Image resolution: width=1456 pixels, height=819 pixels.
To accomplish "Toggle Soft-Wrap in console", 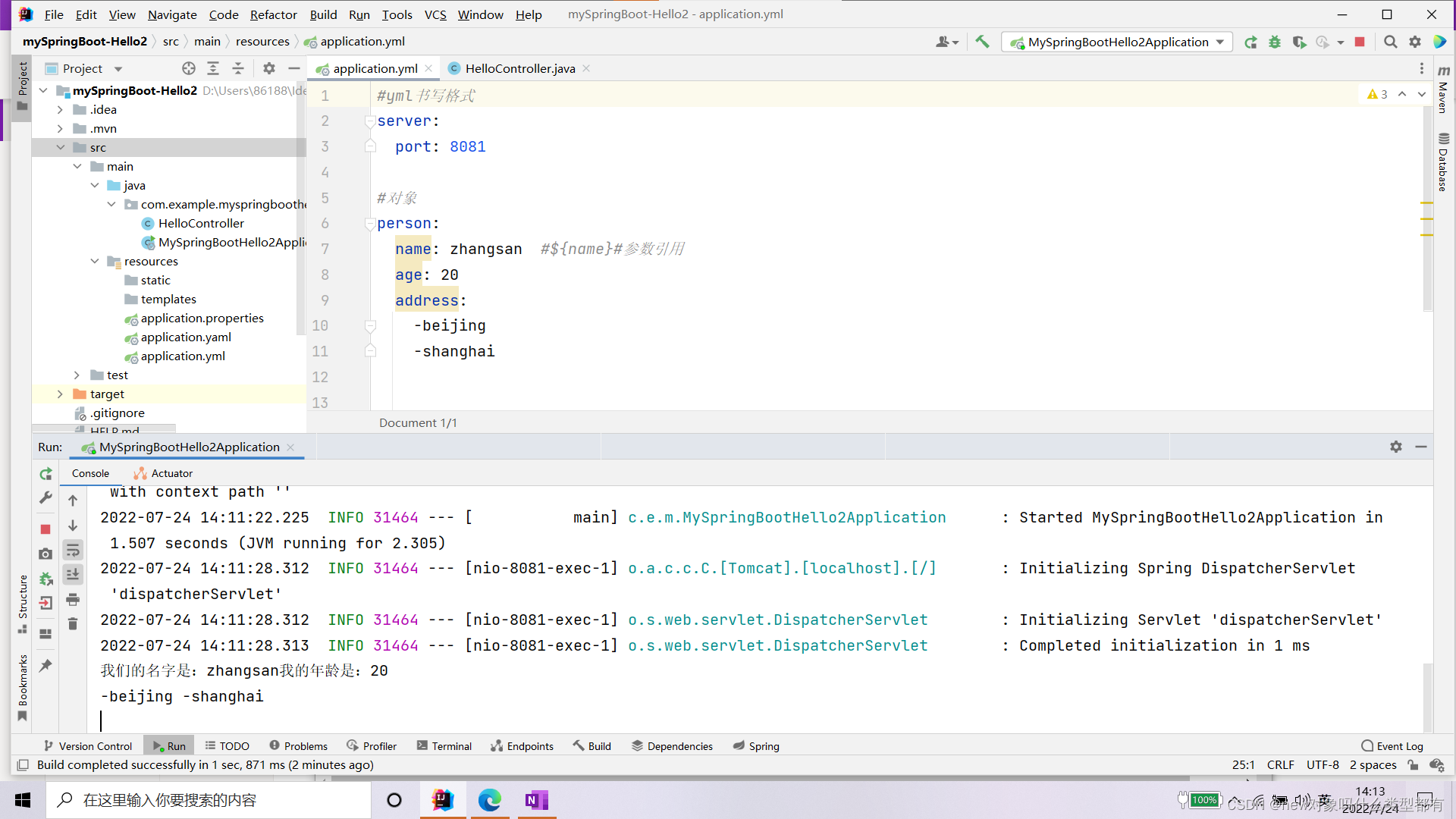I will tap(73, 550).
